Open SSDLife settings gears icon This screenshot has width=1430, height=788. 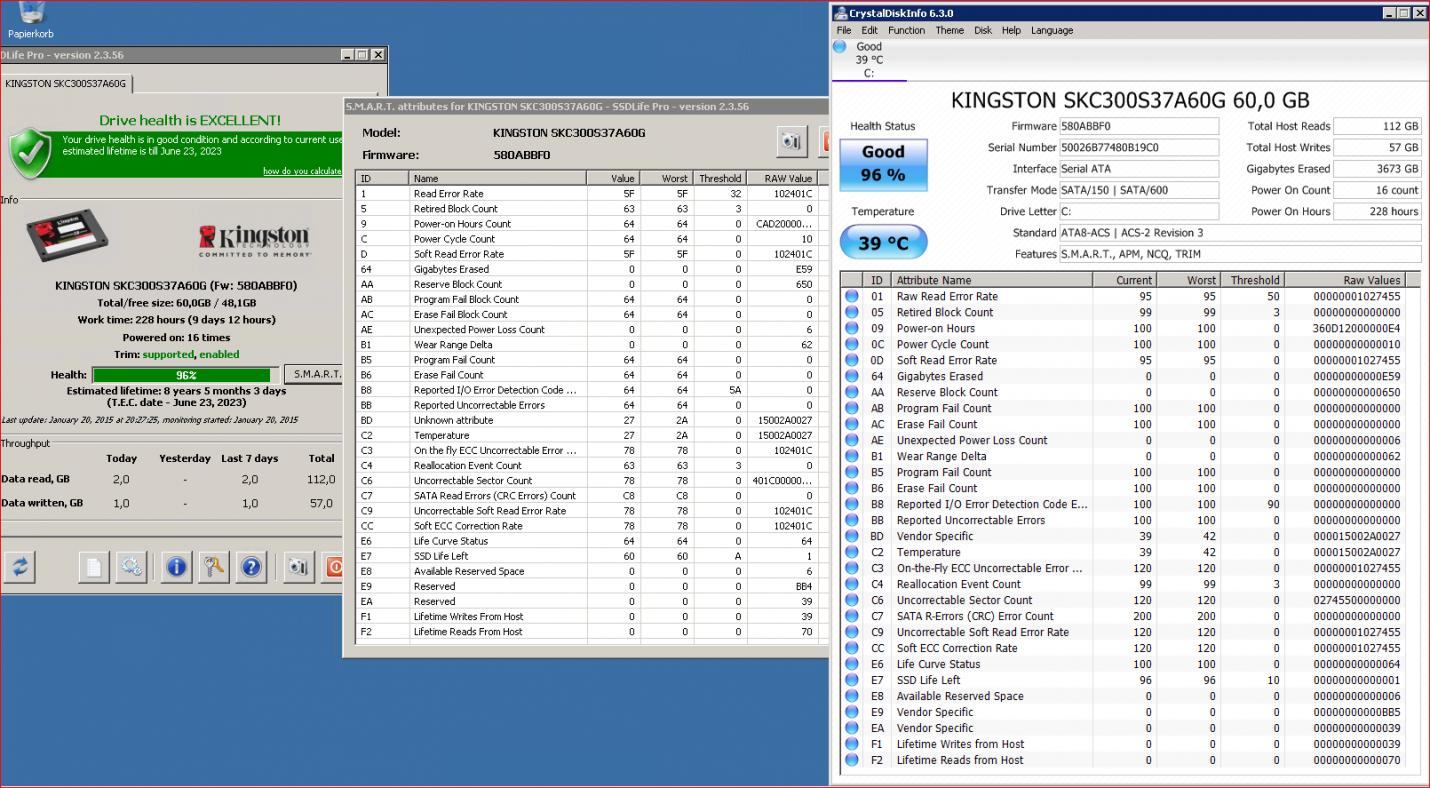pos(132,567)
